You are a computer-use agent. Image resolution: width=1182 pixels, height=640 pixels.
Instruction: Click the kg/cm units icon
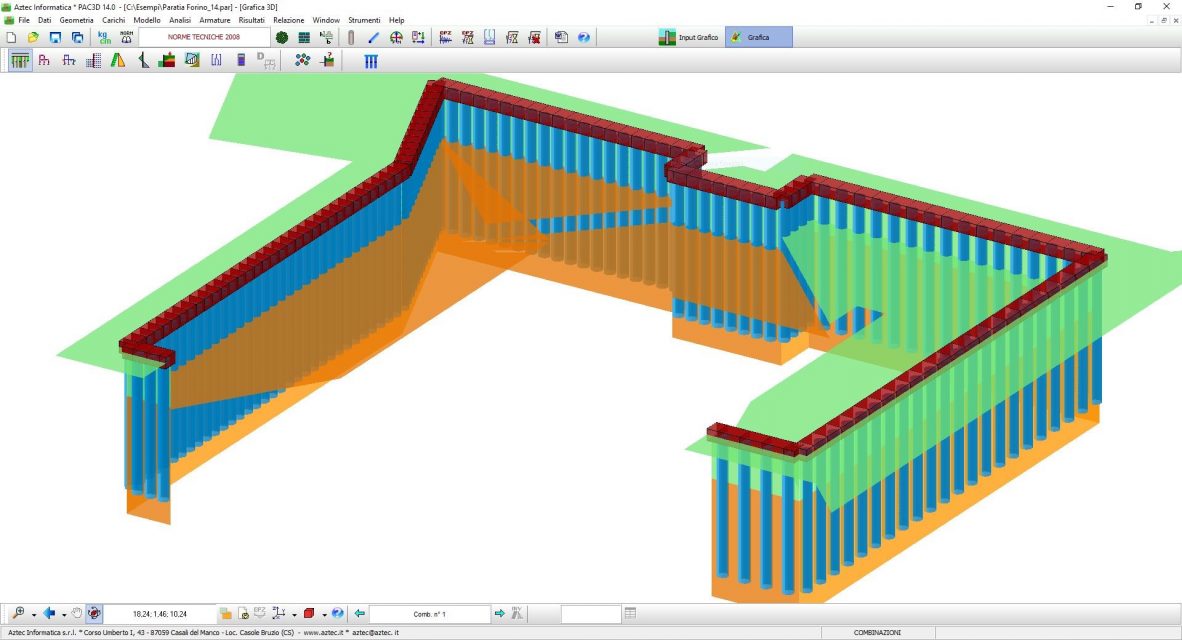(x=104, y=37)
